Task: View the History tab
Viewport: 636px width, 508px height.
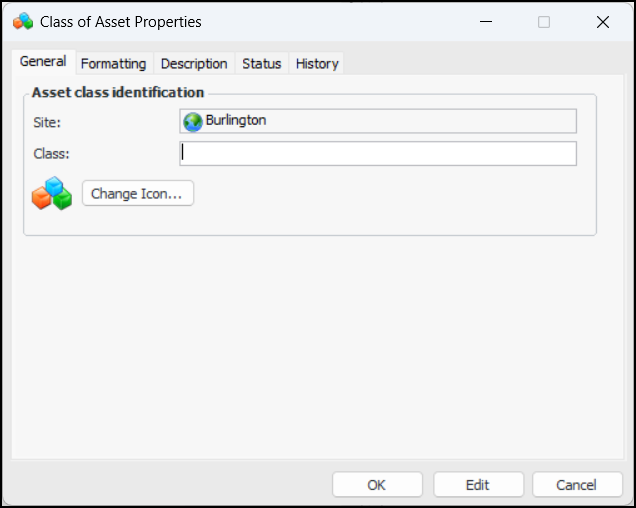Action: [x=317, y=64]
